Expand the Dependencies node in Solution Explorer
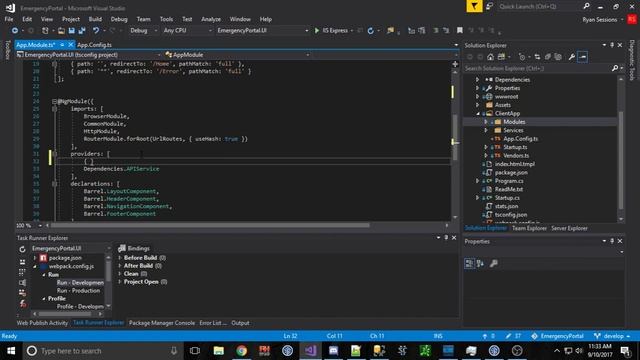The height and width of the screenshot is (360, 640). (x=477, y=80)
